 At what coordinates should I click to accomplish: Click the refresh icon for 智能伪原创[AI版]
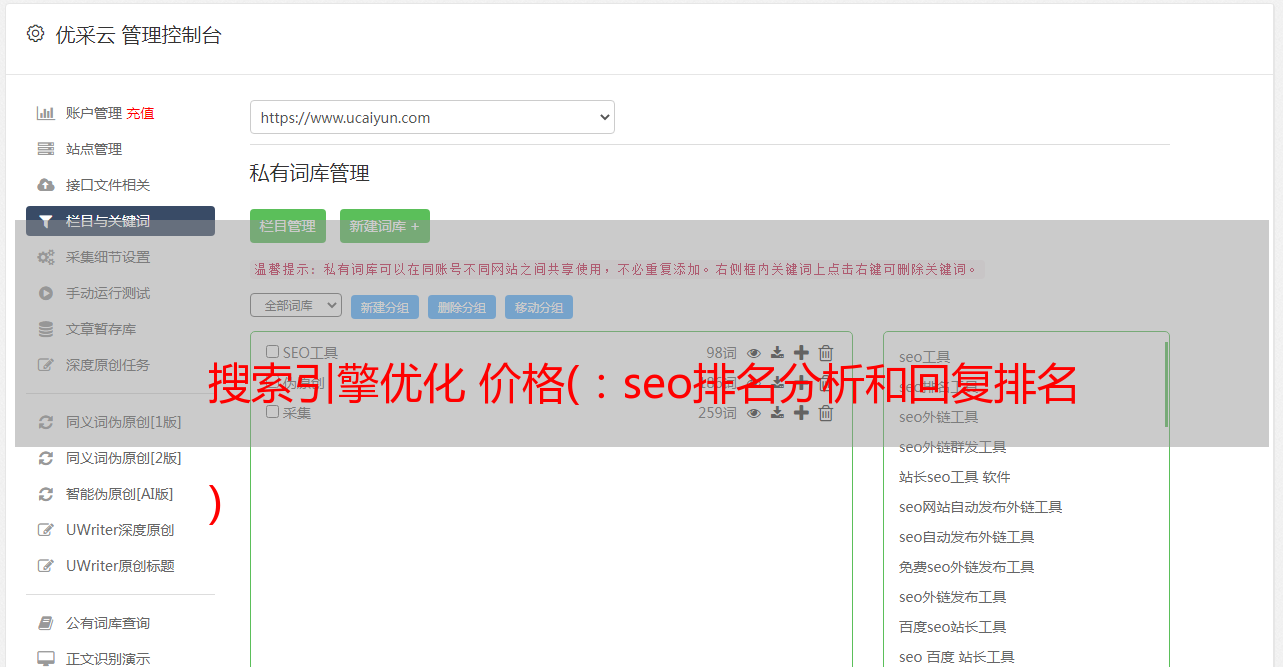click(x=45, y=494)
